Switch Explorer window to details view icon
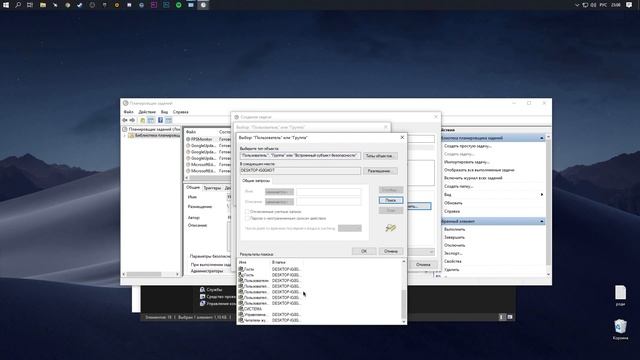Viewport: 640px width, 360px height. click(502, 317)
